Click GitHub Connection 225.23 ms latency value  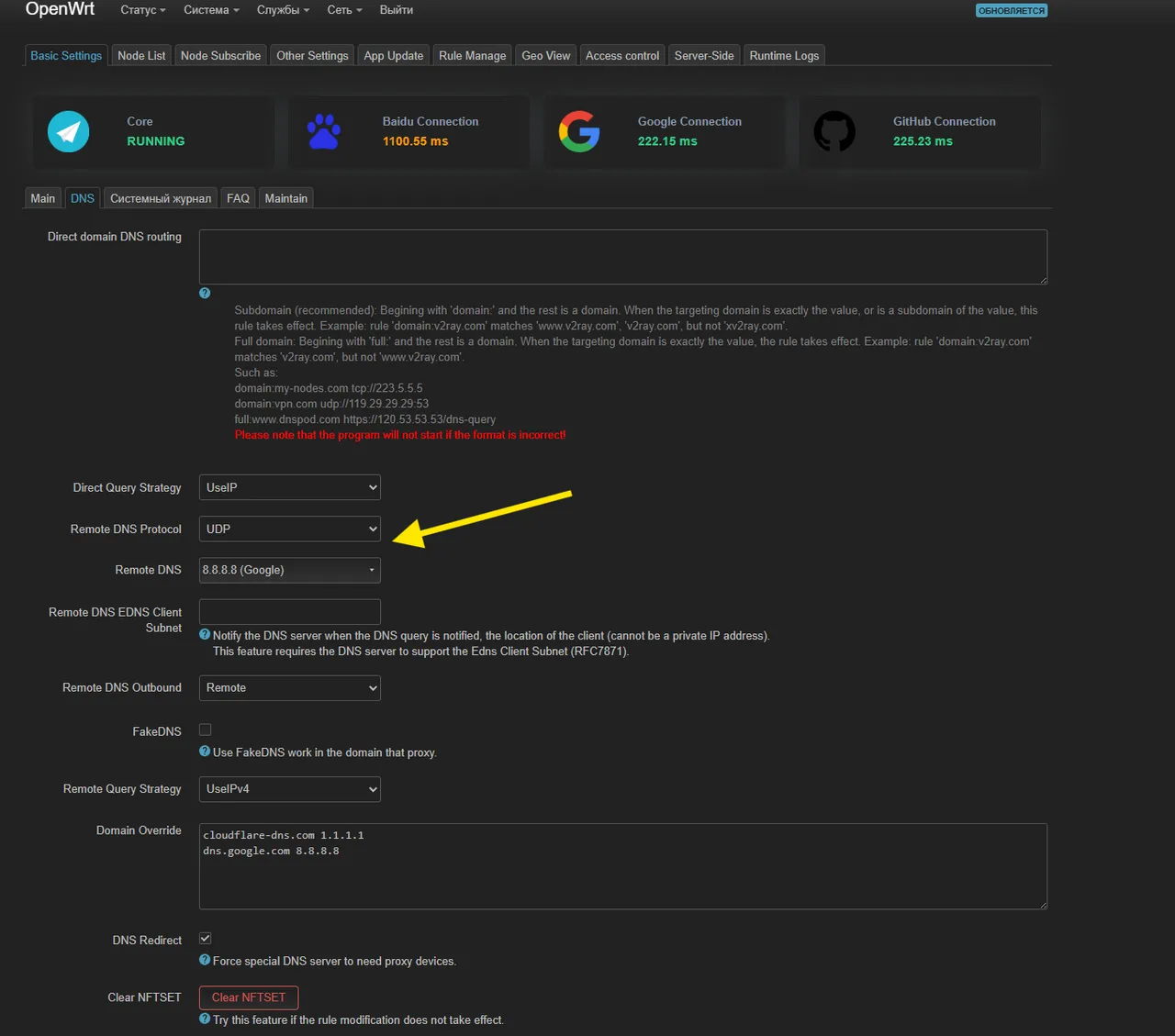point(923,141)
